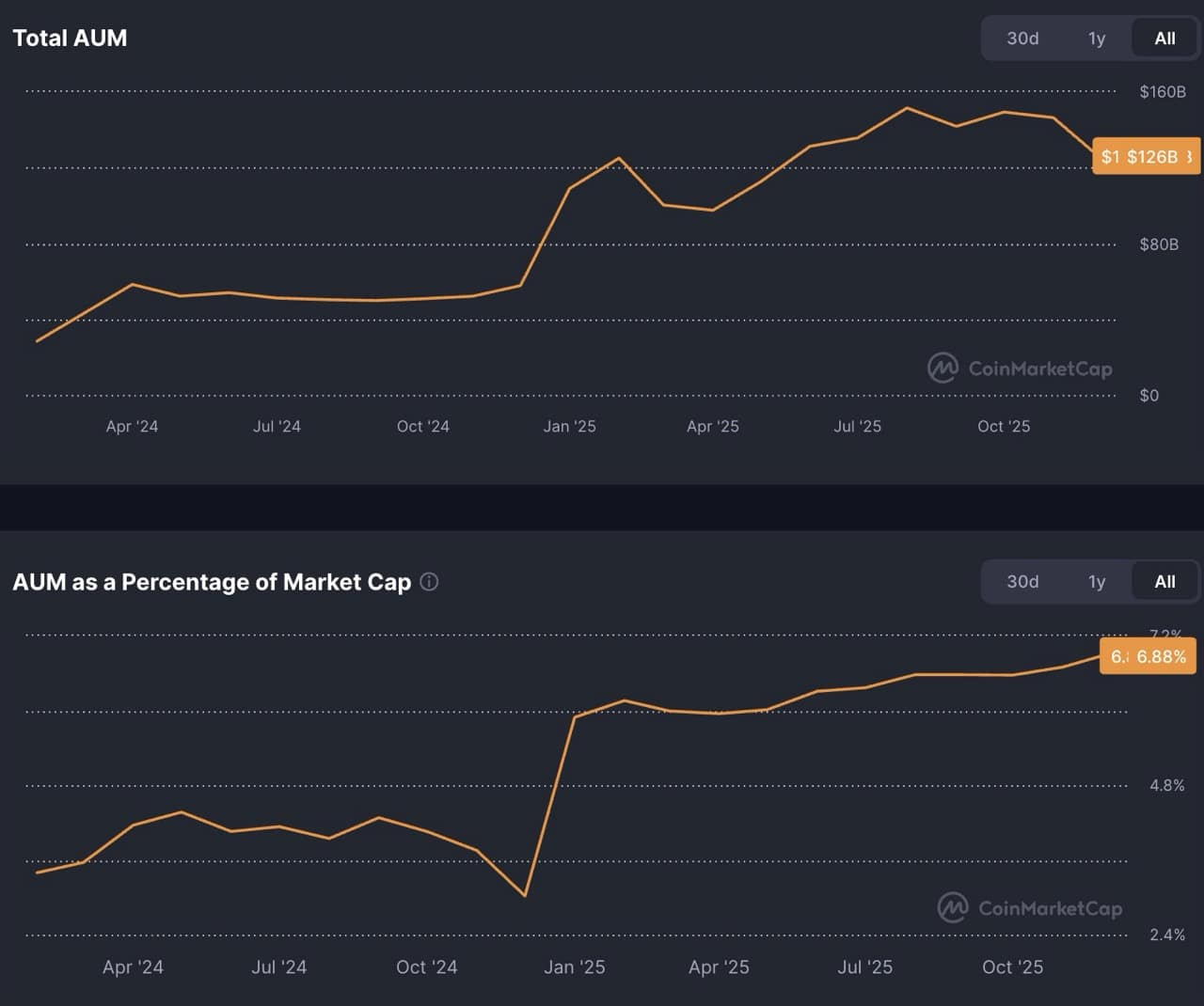
Task: Click the Oct '25 label on bottom chart
Action: coord(1011,967)
